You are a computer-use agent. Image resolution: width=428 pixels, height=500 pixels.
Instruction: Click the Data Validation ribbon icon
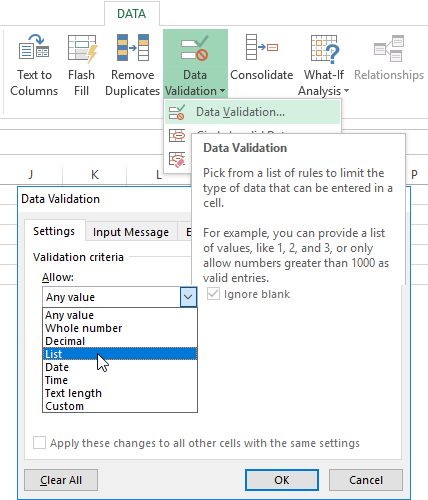point(195,49)
